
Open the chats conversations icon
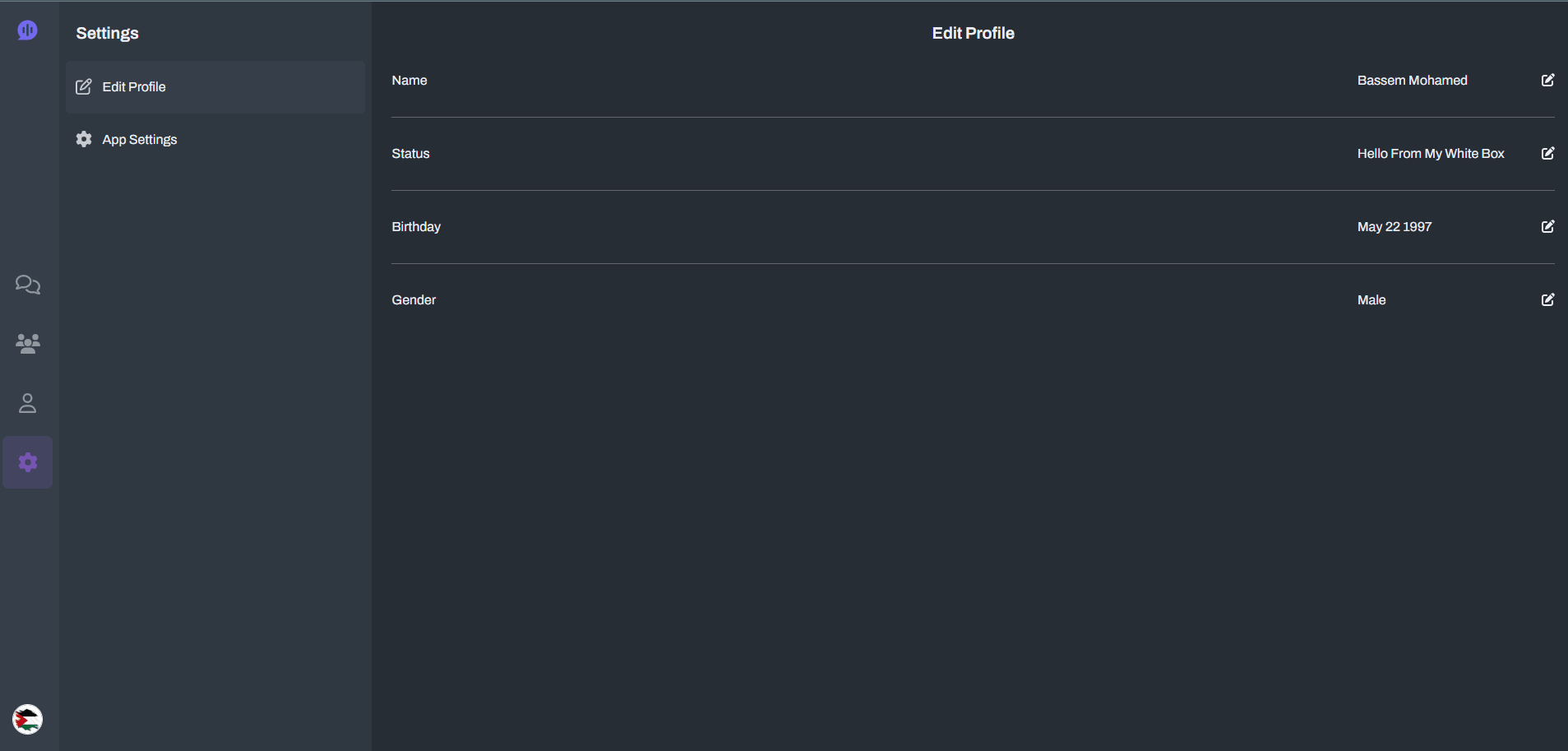tap(28, 285)
